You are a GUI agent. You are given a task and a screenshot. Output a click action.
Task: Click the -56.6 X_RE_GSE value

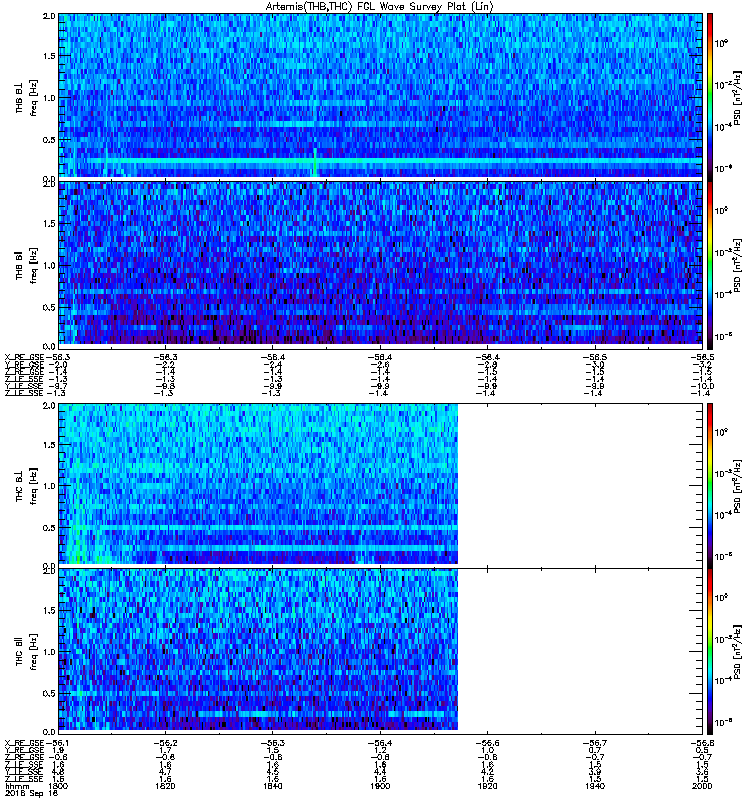[x=487, y=743]
